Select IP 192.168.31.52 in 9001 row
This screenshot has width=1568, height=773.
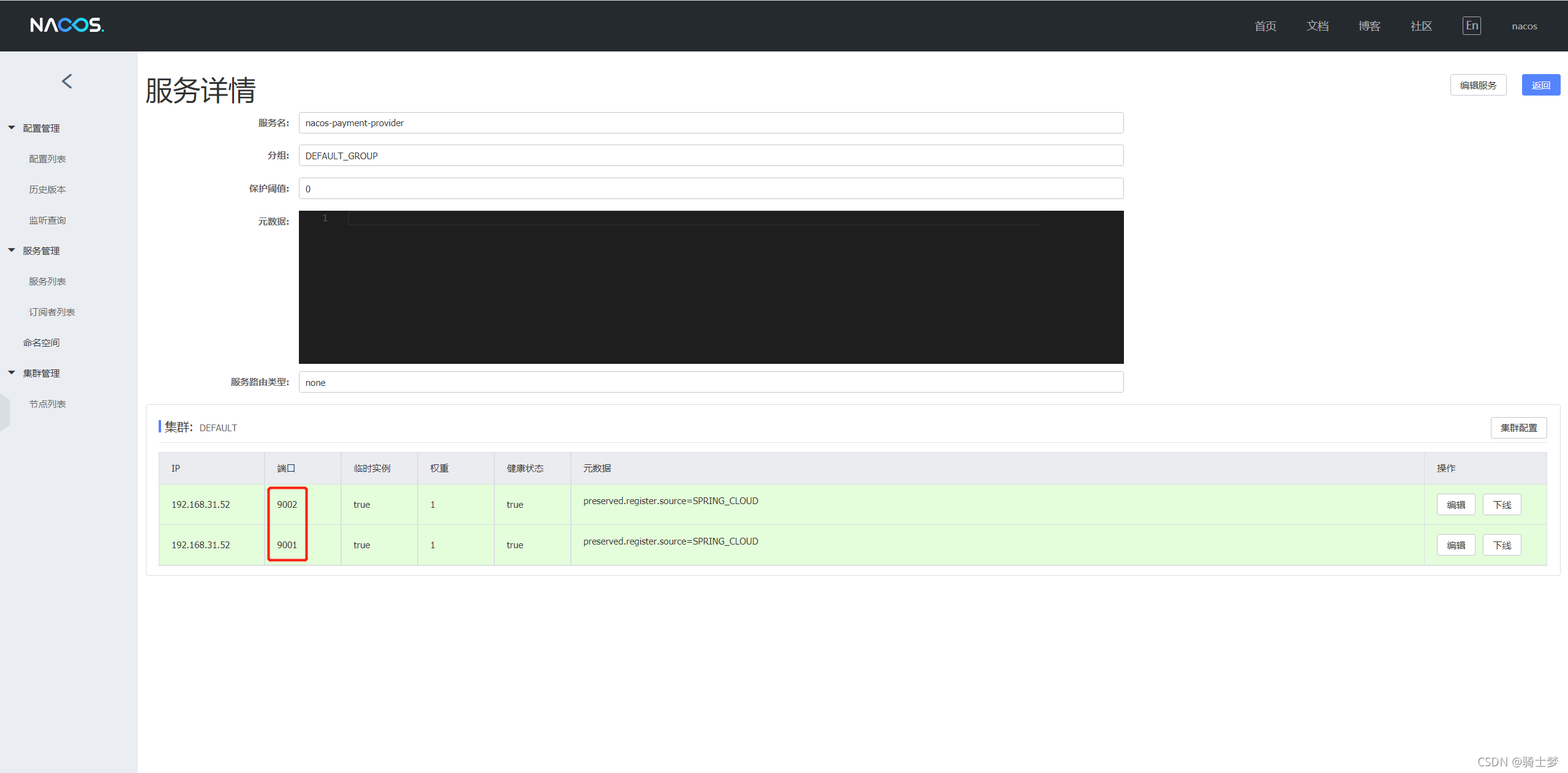tap(200, 545)
